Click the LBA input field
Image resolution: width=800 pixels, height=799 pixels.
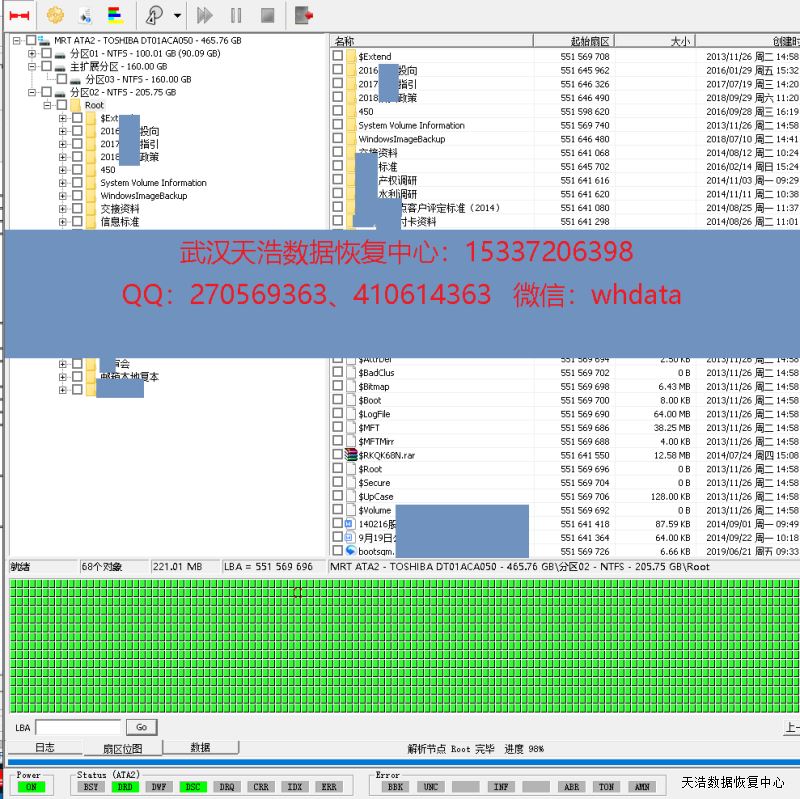coord(78,727)
